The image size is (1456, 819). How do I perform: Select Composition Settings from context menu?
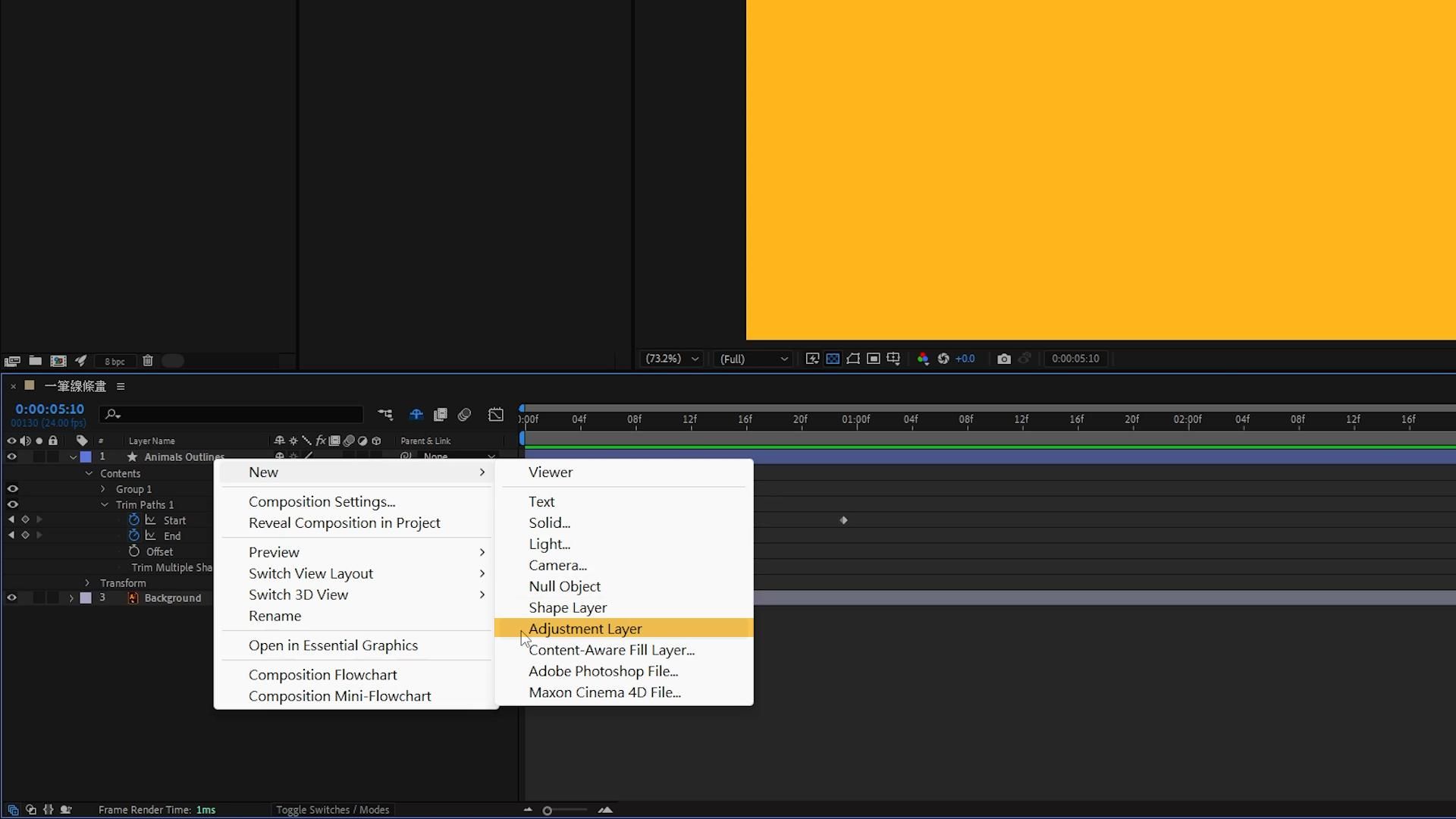pyautogui.click(x=322, y=501)
